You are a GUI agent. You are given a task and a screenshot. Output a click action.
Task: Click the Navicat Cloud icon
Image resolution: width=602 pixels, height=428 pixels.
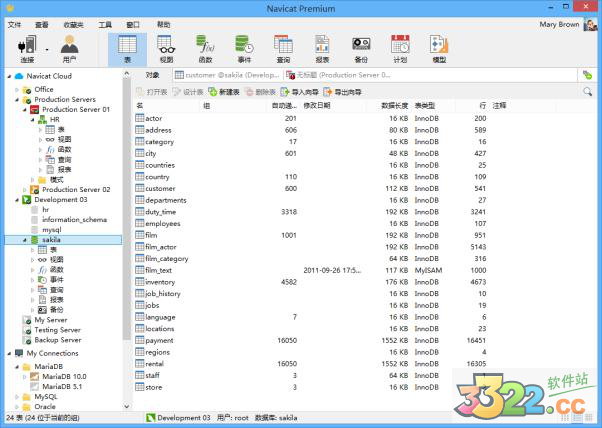[19, 76]
